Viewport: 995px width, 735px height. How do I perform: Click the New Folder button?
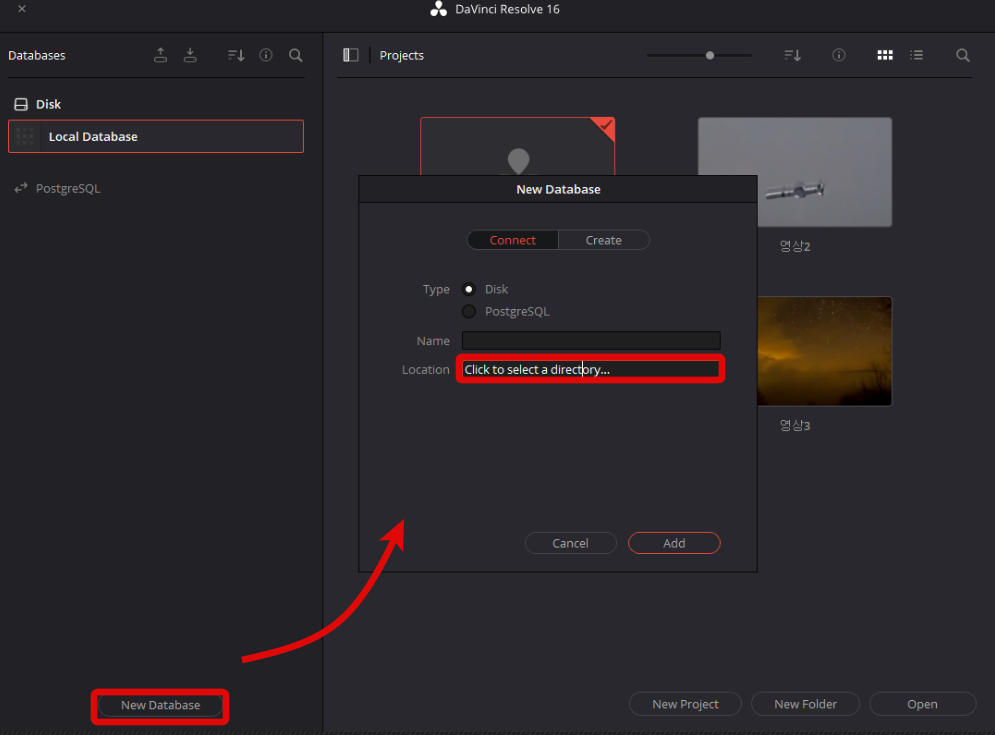[805, 704]
